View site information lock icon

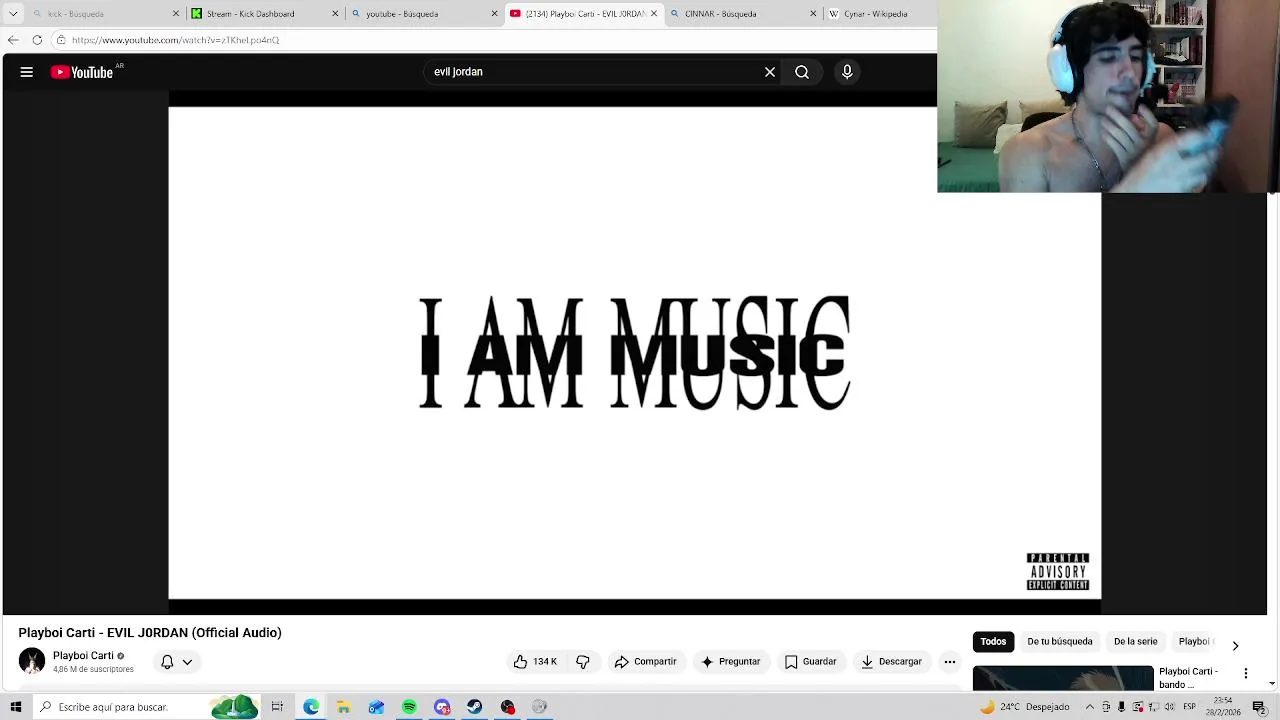tap(61, 40)
